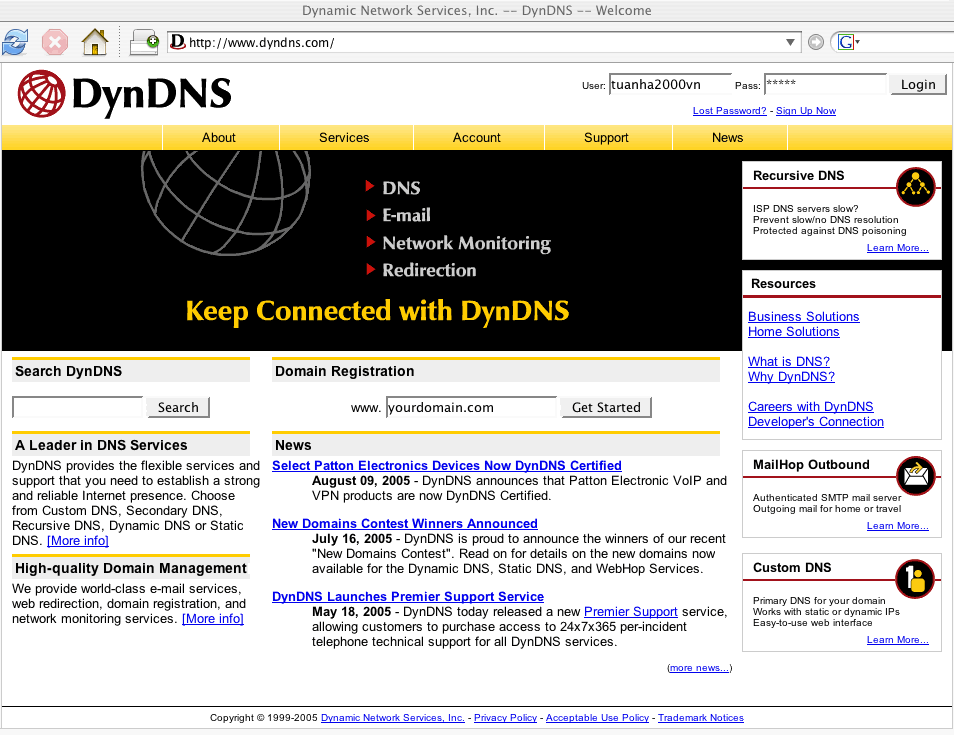Click the Recursive DNS network icon
The image size is (954, 735).
coord(914,186)
